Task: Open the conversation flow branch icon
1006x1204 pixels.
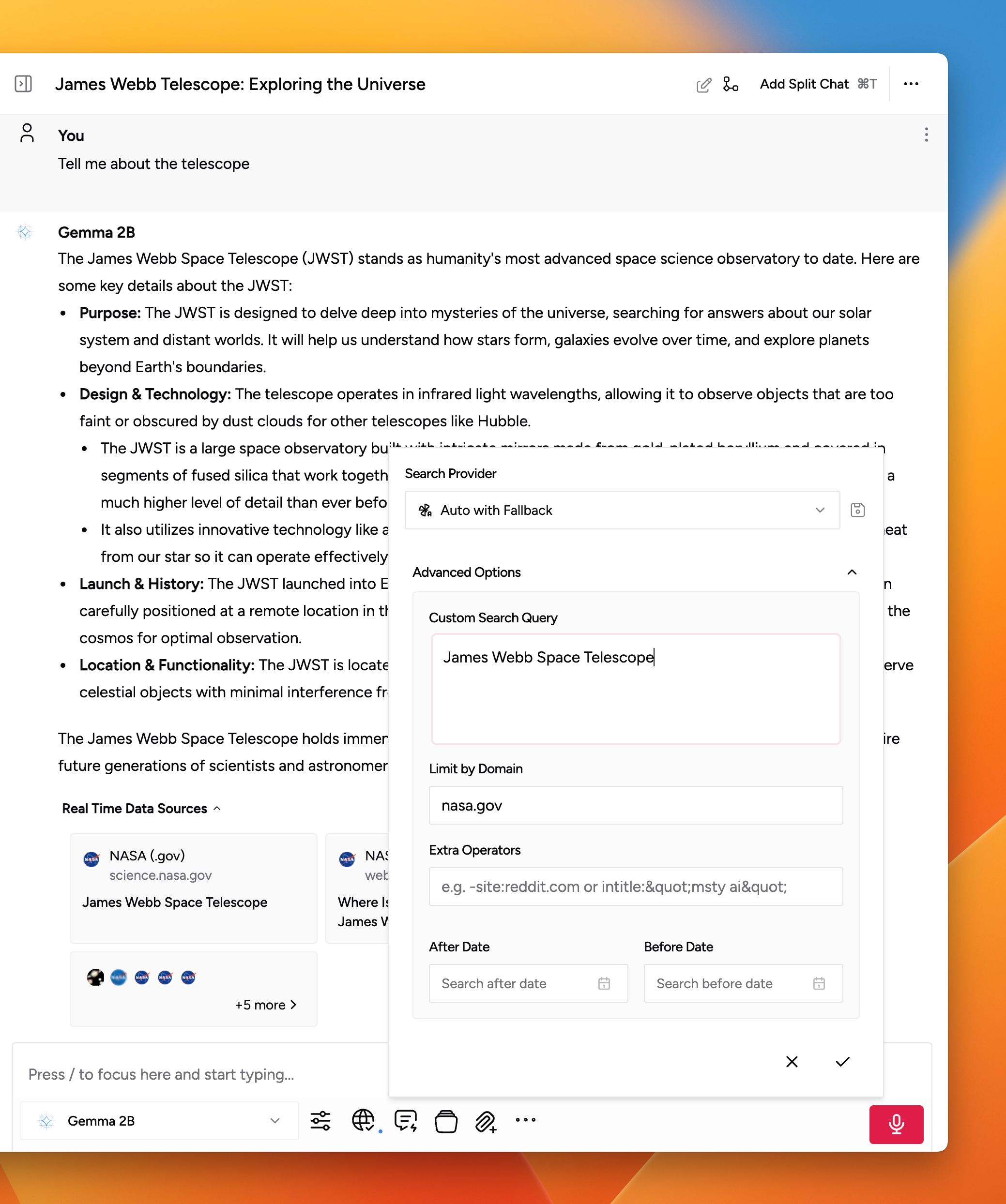Action: click(x=730, y=84)
